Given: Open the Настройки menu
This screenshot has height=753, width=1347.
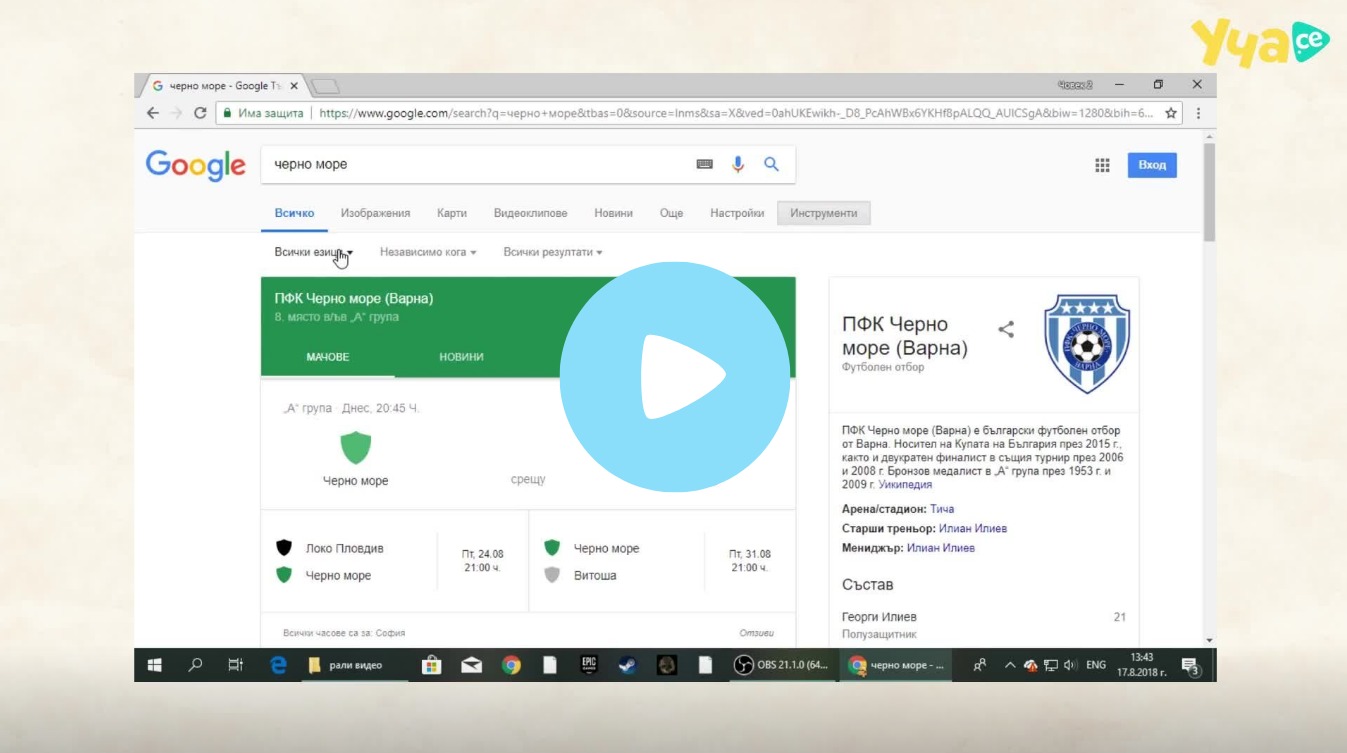Looking at the screenshot, I should pos(737,213).
